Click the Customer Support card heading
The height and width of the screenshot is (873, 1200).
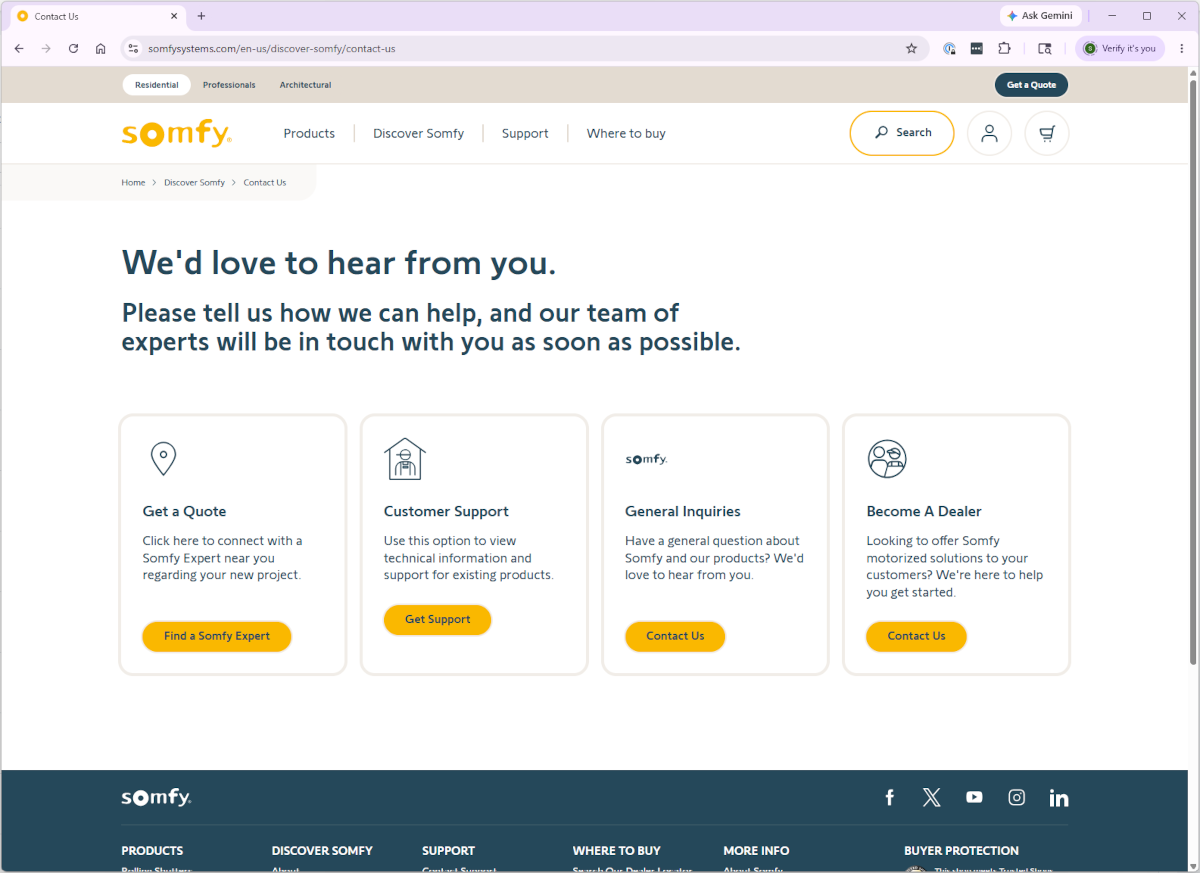coord(446,511)
